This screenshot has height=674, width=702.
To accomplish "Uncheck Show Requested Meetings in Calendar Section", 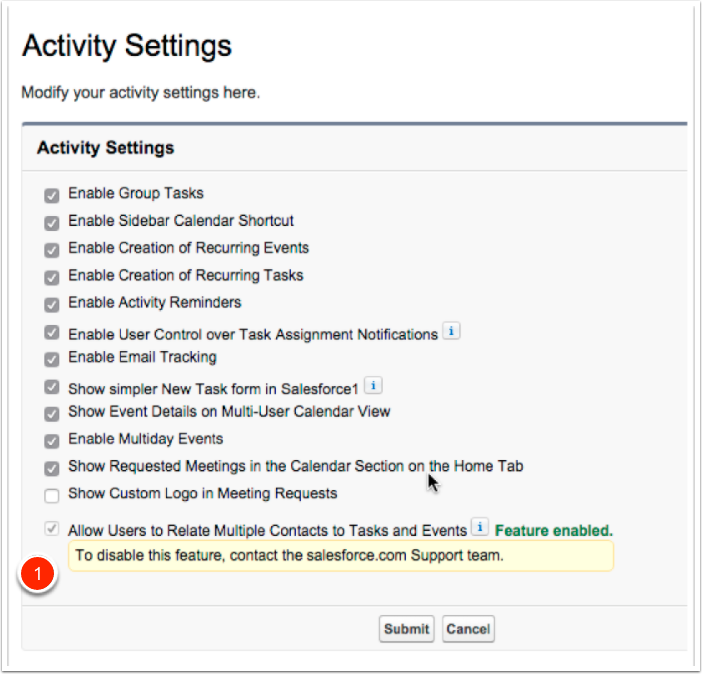I will [x=51, y=467].
